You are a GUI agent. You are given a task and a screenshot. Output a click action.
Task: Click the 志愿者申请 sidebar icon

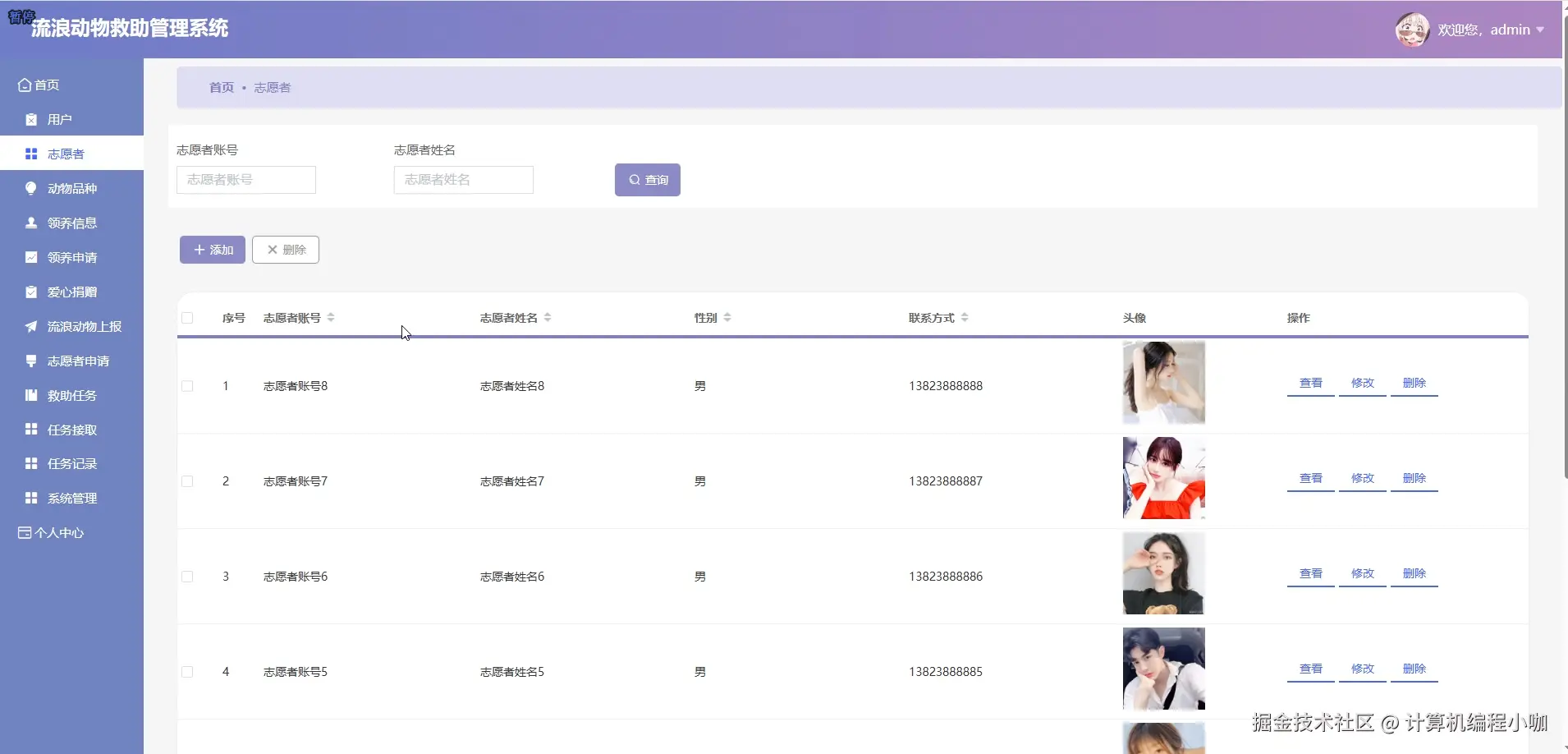pos(31,361)
